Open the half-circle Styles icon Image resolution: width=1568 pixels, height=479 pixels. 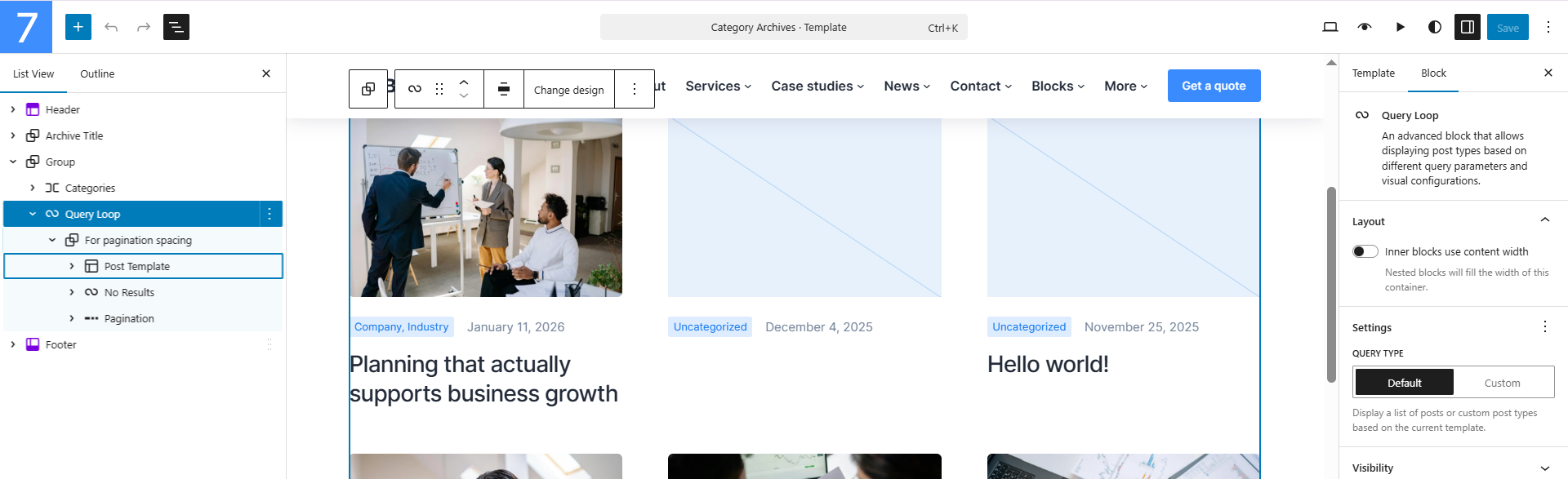pyautogui.click(x=1434, y=27)
